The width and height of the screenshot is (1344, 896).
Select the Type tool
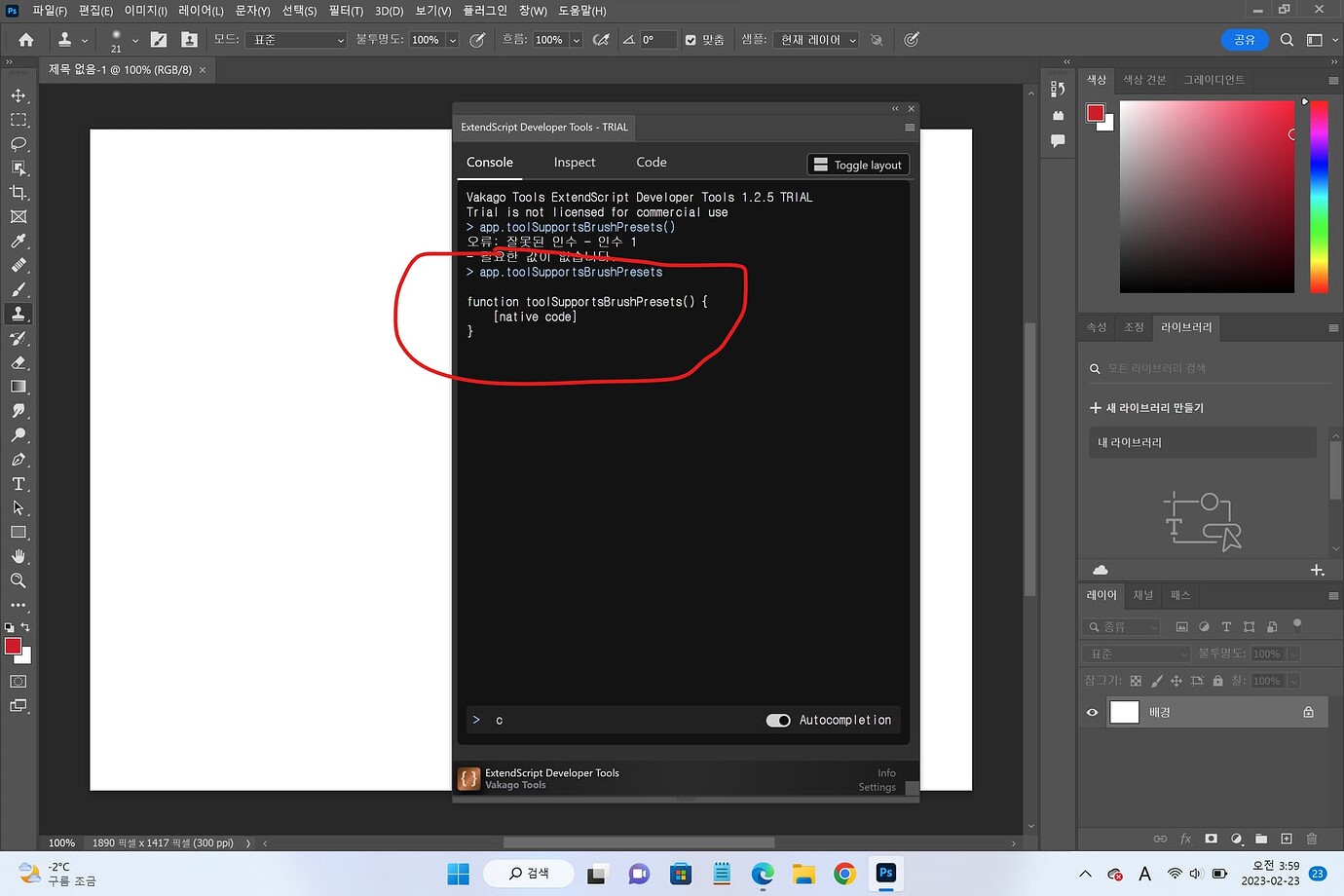pos(18,484)
